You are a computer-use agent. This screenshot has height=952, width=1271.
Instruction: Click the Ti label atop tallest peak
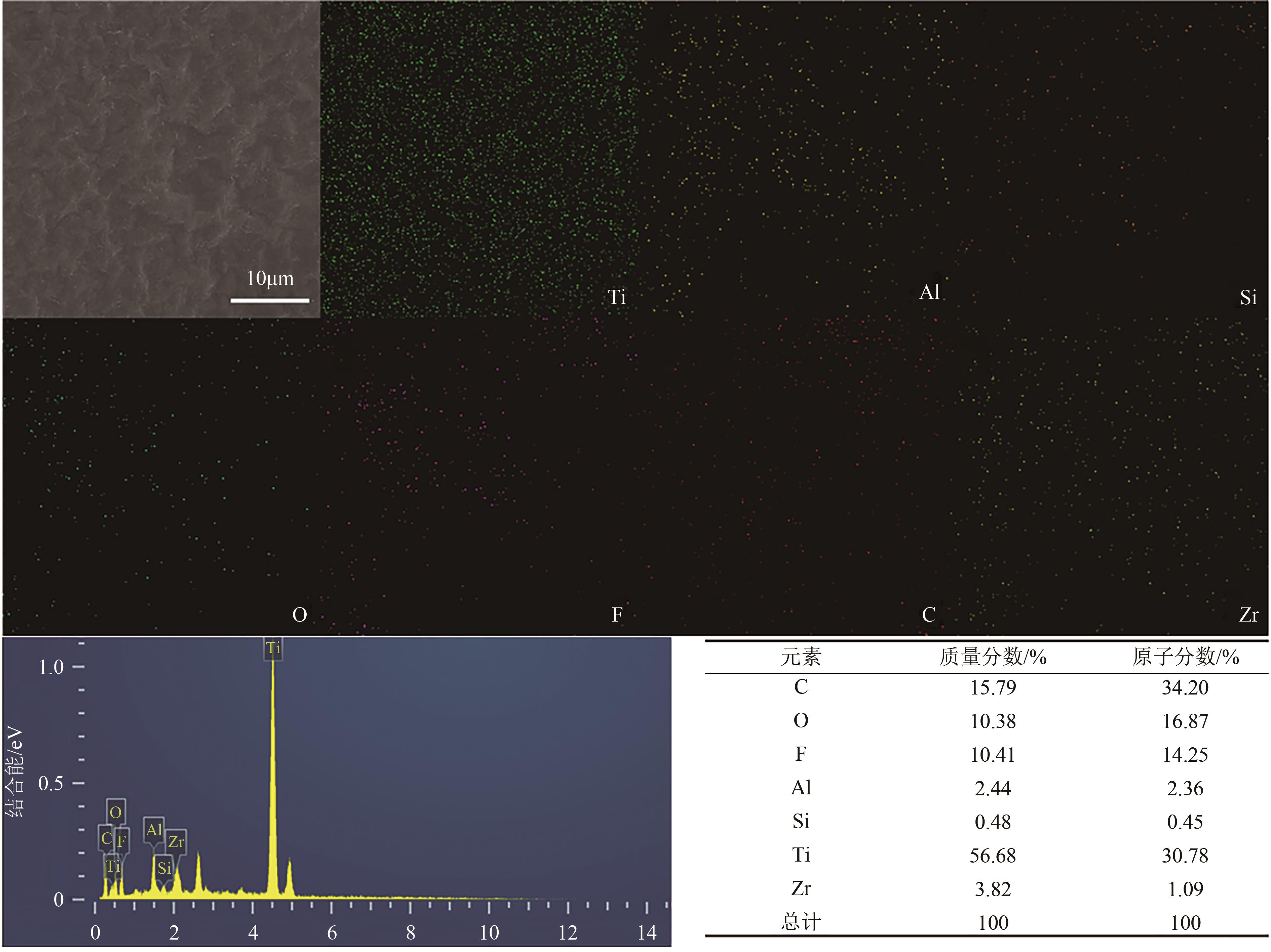(x=273, y=648)
